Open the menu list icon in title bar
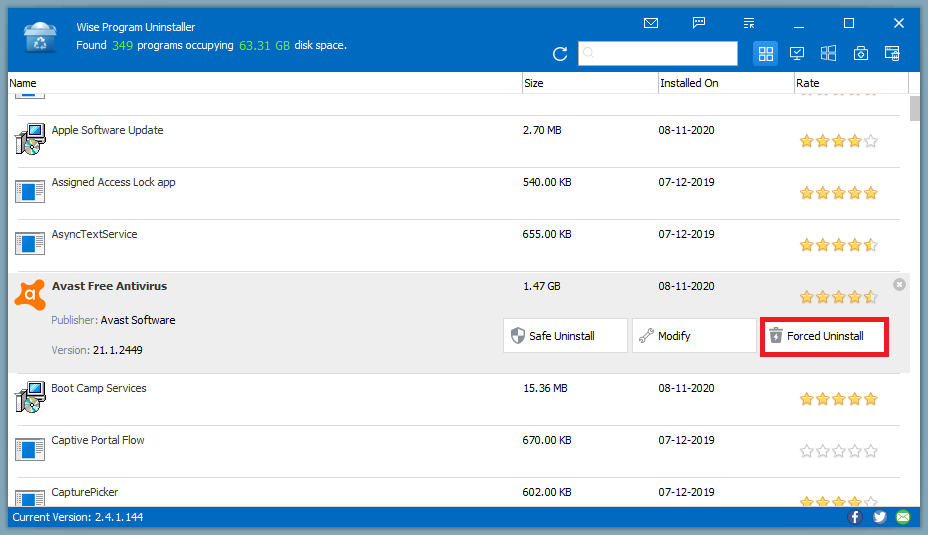928x535 pixels. coord(749,23)
